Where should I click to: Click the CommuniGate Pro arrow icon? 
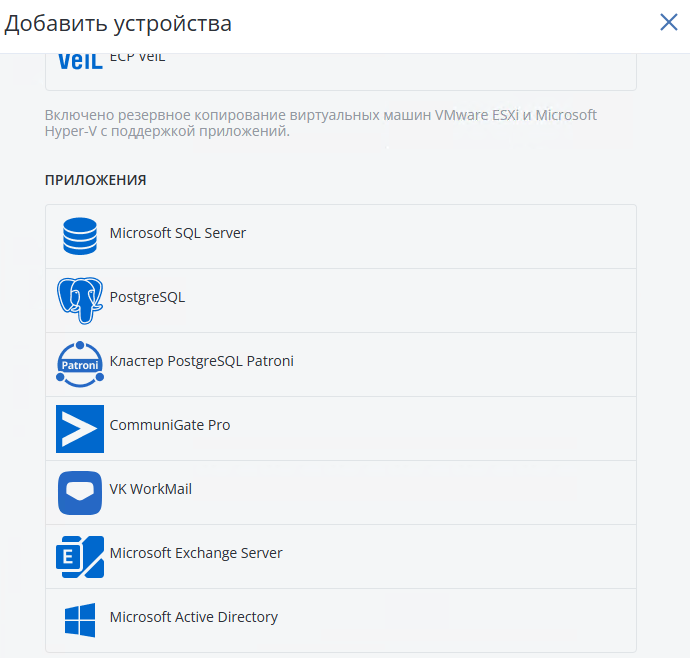pos(80,429)
